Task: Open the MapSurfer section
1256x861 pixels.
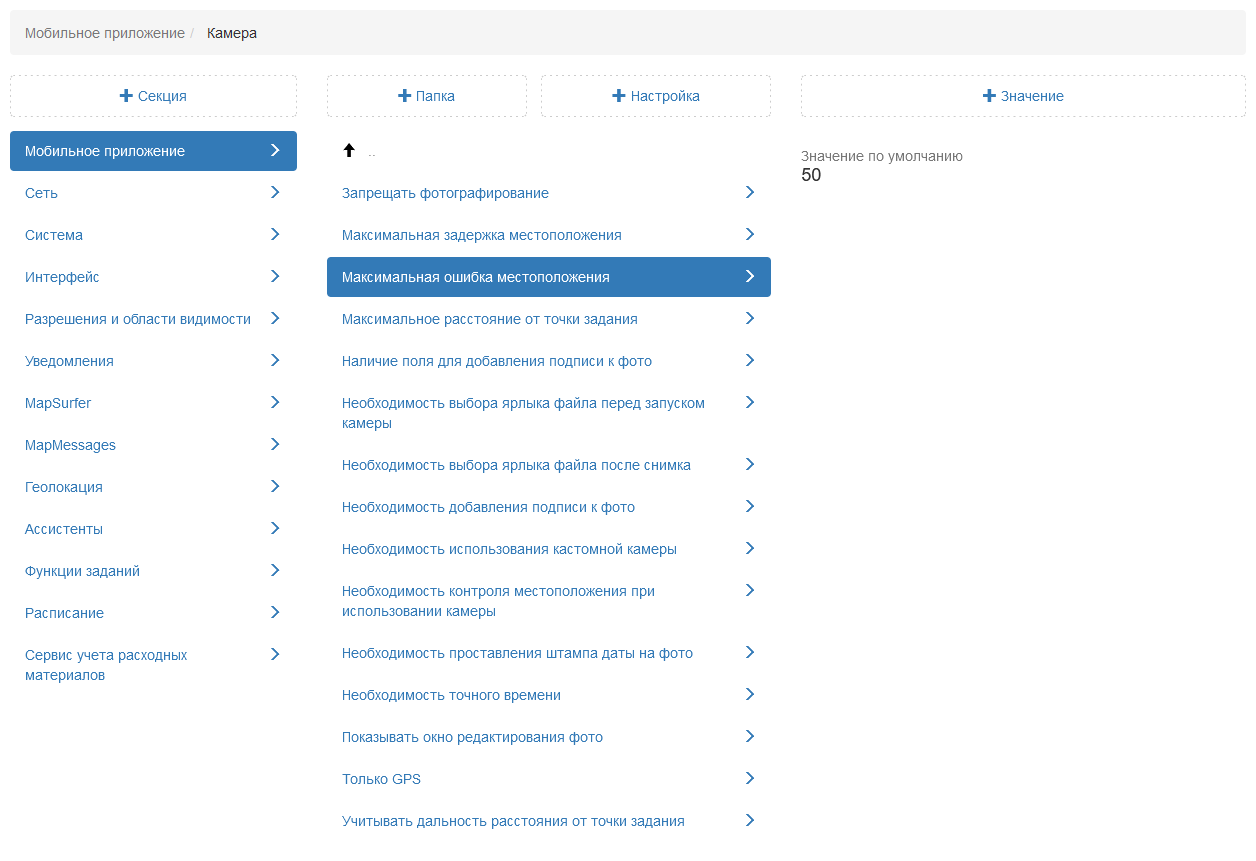Action: pos(153,403)
